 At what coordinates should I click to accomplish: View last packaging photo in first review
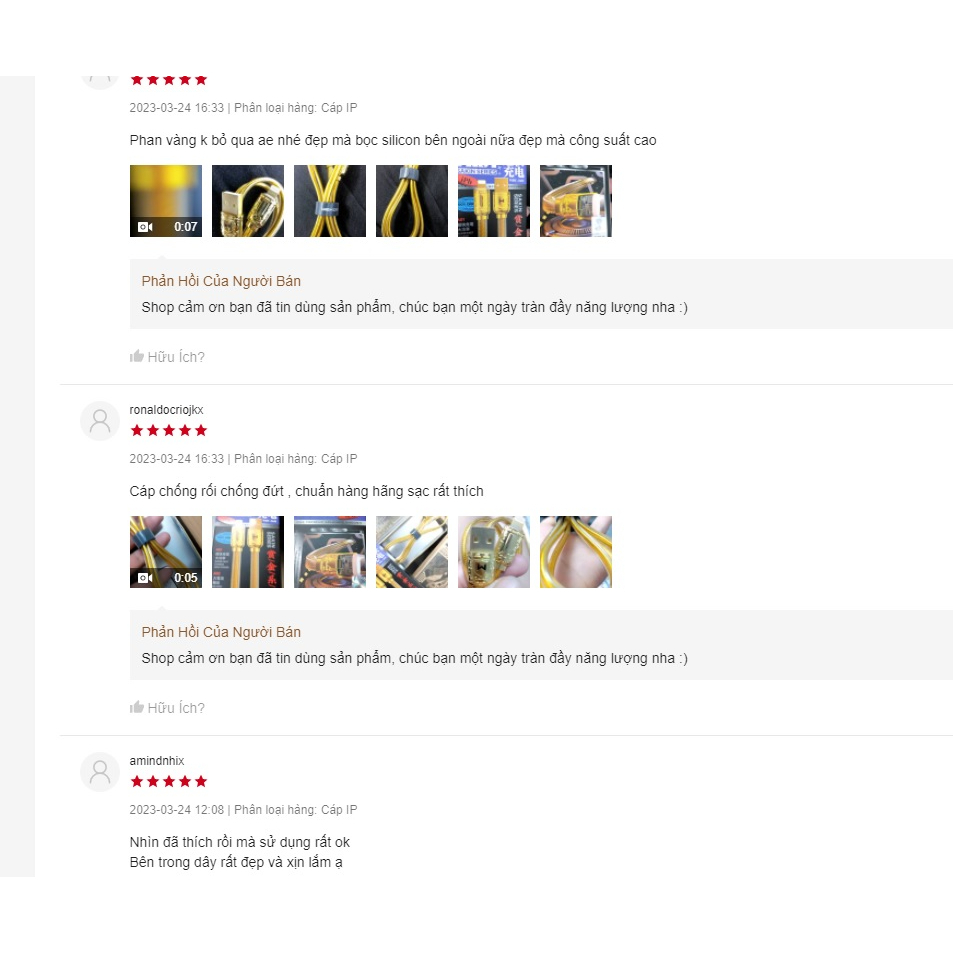coord(576,201)
